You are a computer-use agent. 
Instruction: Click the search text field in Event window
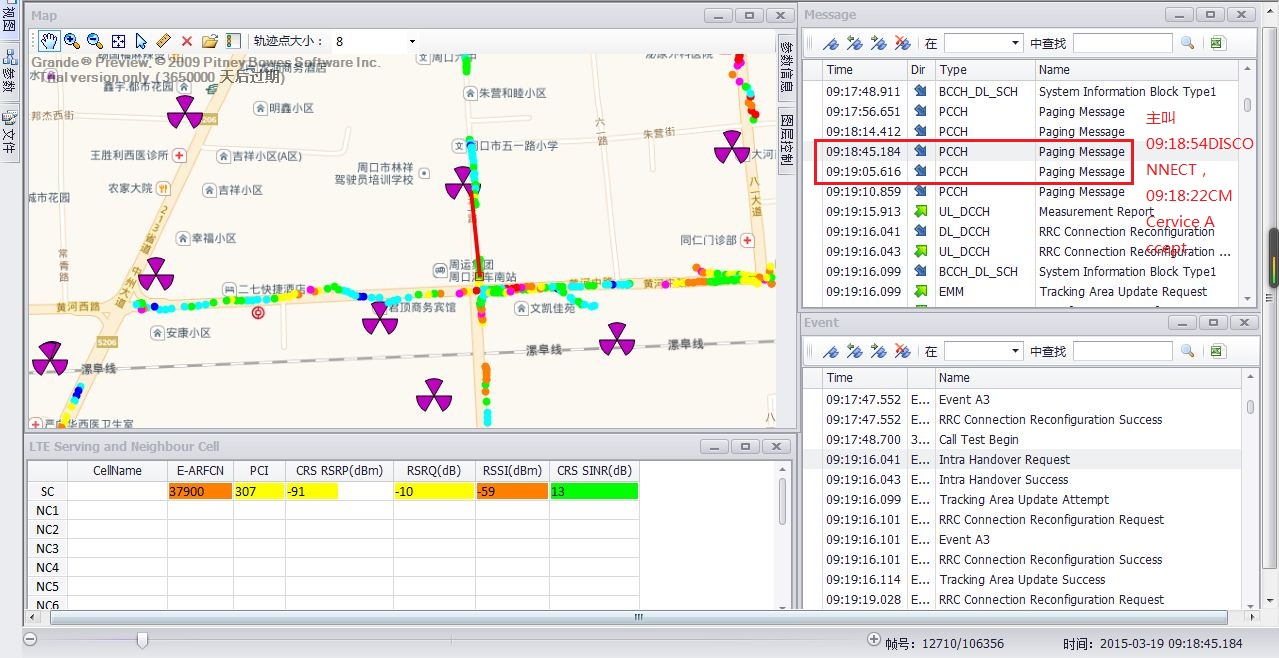tap(1122, 351)
